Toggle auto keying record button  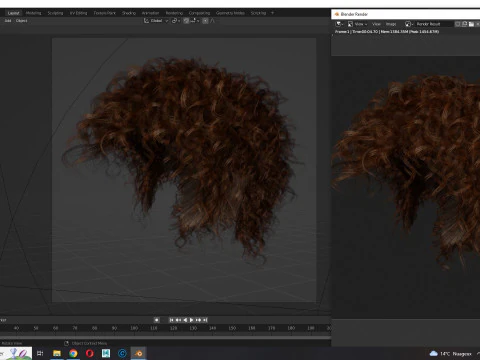click(x=156, y=320)
